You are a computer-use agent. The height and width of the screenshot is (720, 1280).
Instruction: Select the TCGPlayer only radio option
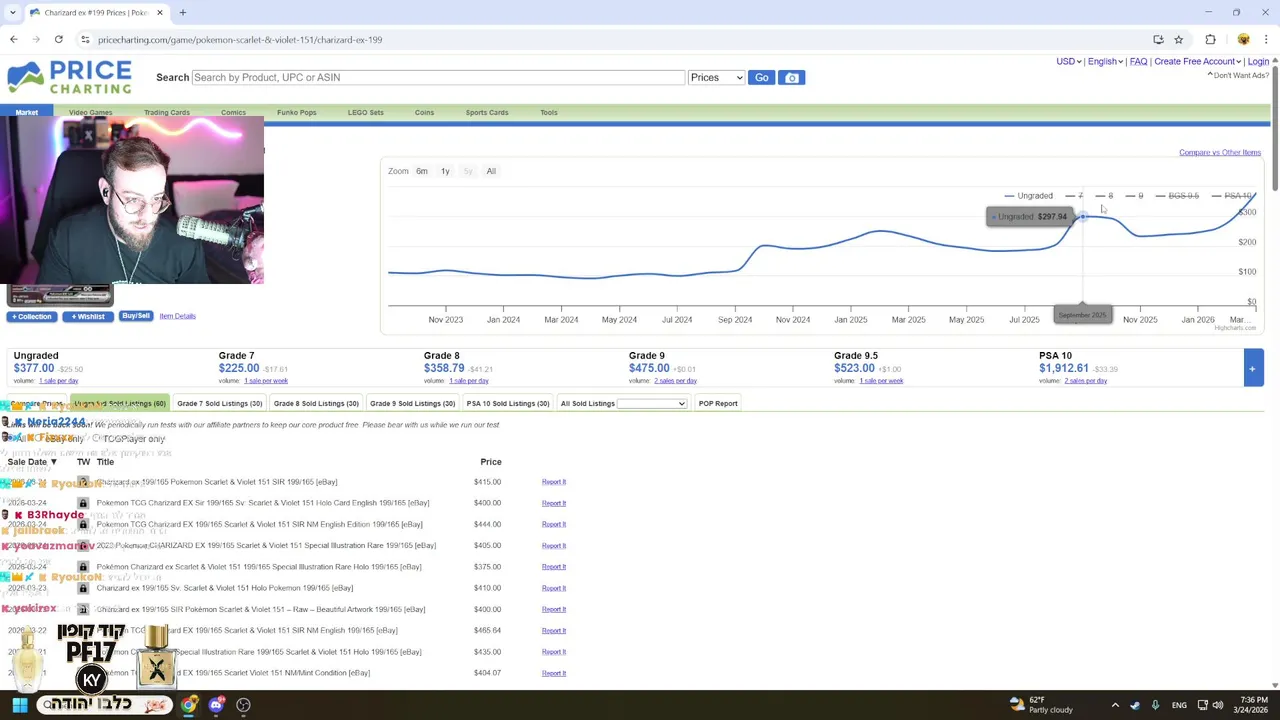click(x=98, y=439)
